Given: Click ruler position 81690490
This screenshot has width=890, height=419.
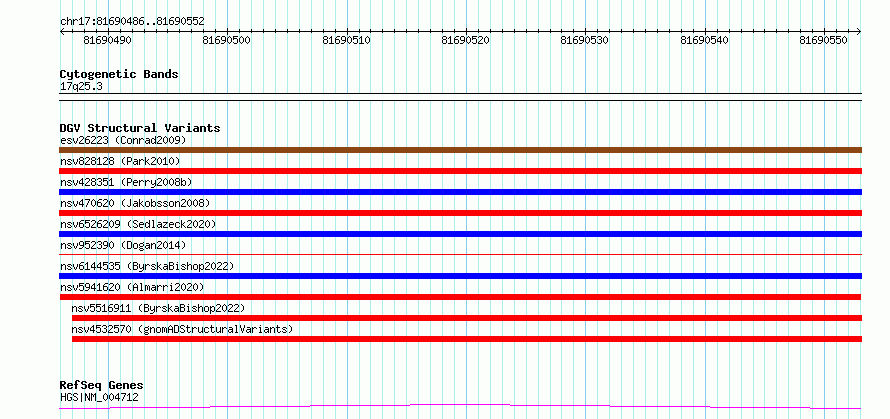Looking at the screenshot, I should click(x=107, y=40).
